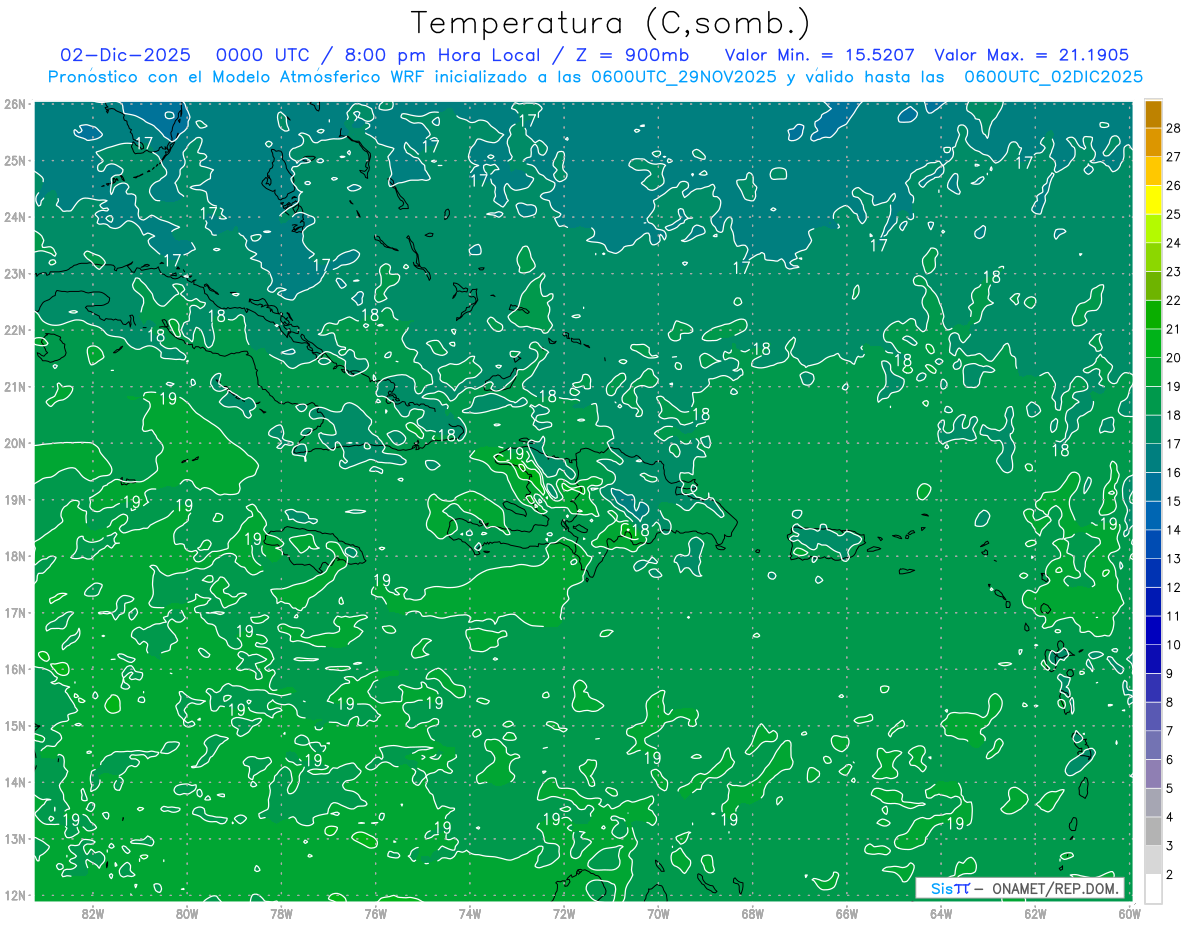Click the colorbar label "16"

[x=1173, y=472]
